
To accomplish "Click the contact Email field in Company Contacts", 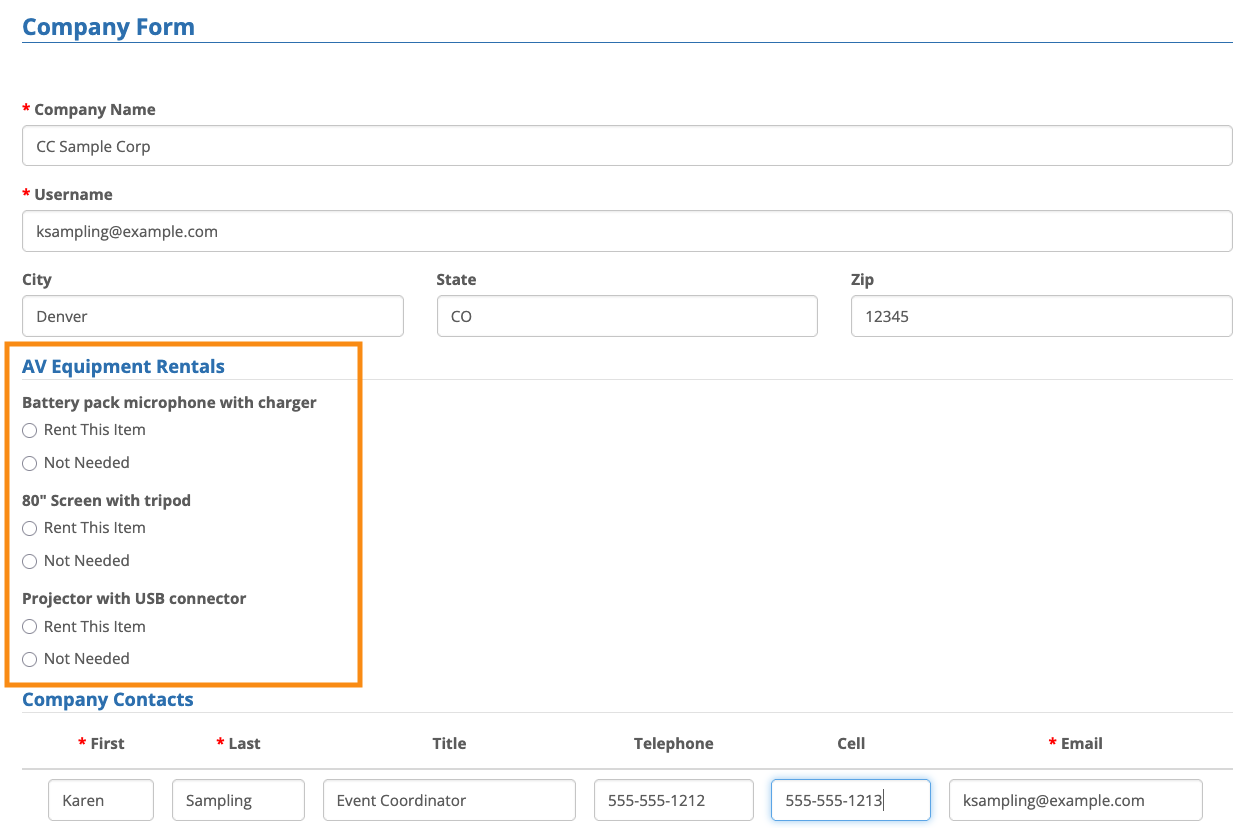I will point(1074,800).
